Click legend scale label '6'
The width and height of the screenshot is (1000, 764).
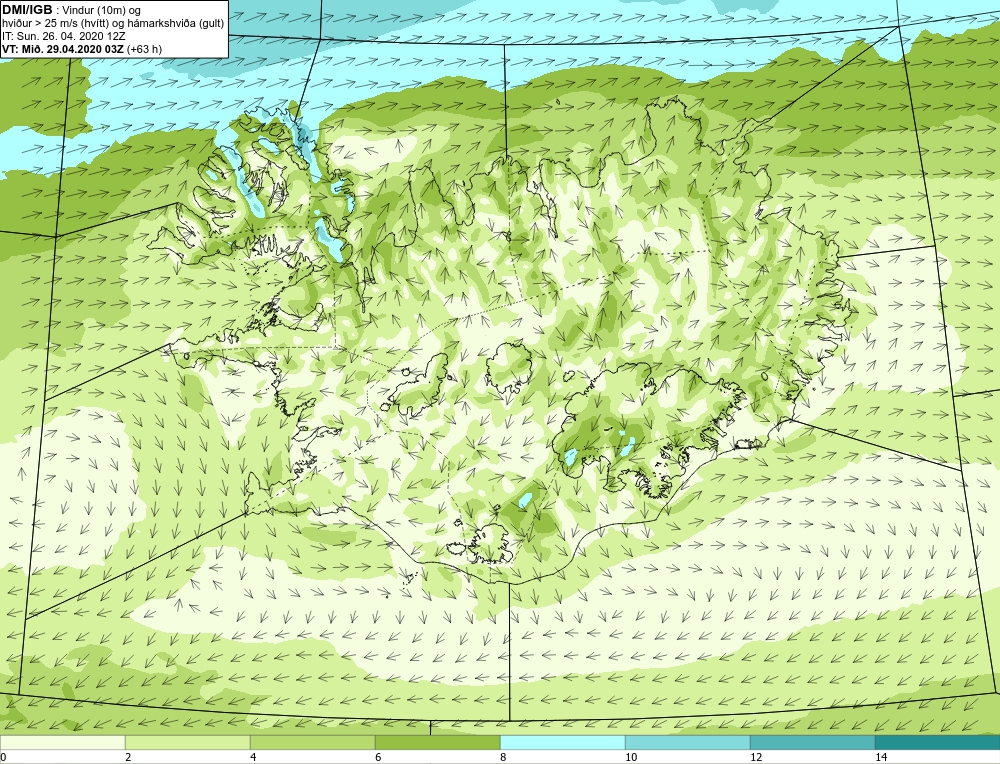[379, 757]
